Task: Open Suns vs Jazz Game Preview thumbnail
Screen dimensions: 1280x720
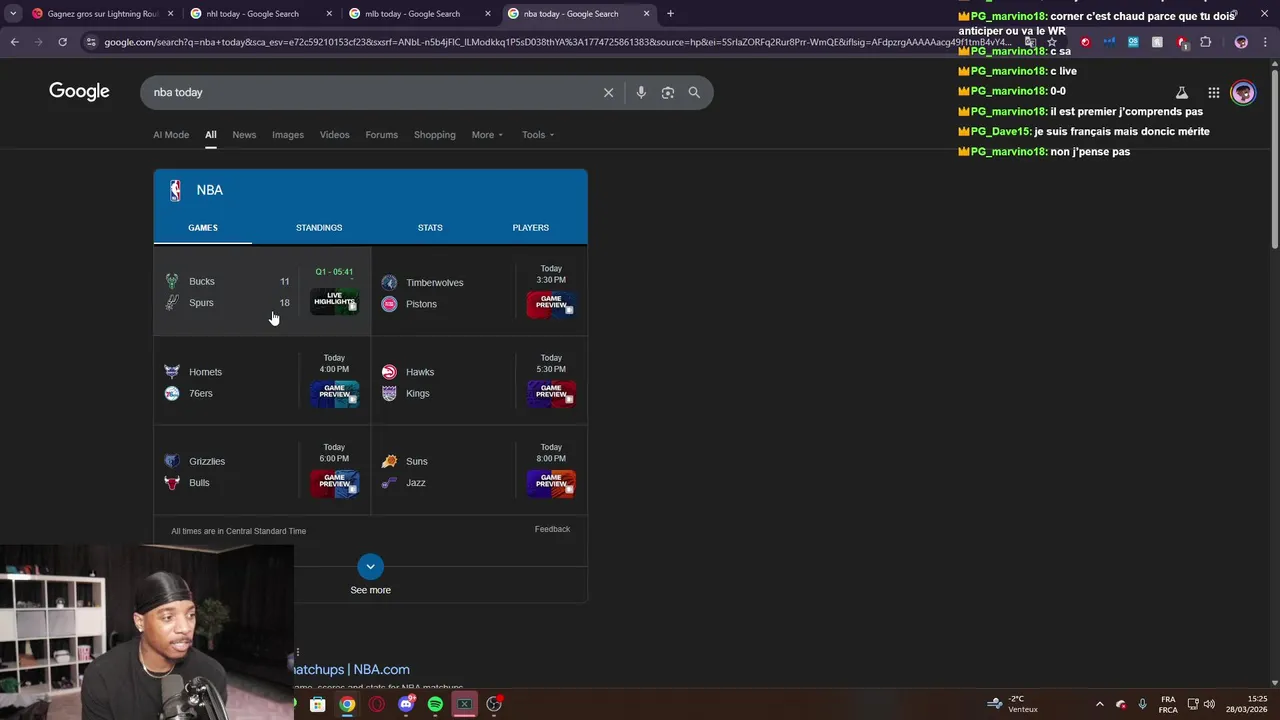Action: [x=551, y=483]
